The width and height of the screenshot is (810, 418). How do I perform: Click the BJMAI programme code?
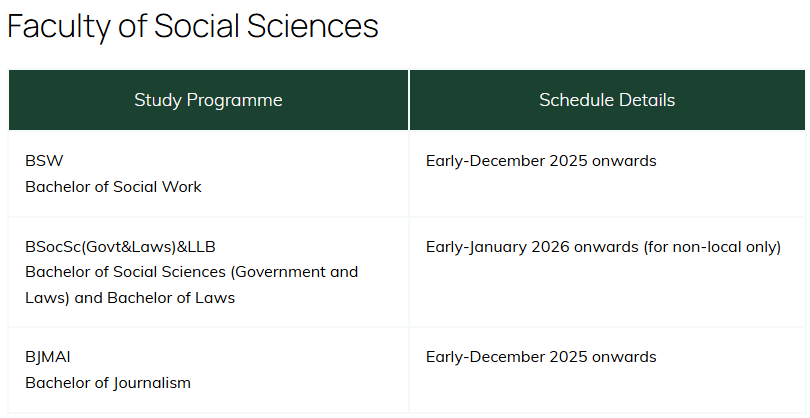click(48, 357)
